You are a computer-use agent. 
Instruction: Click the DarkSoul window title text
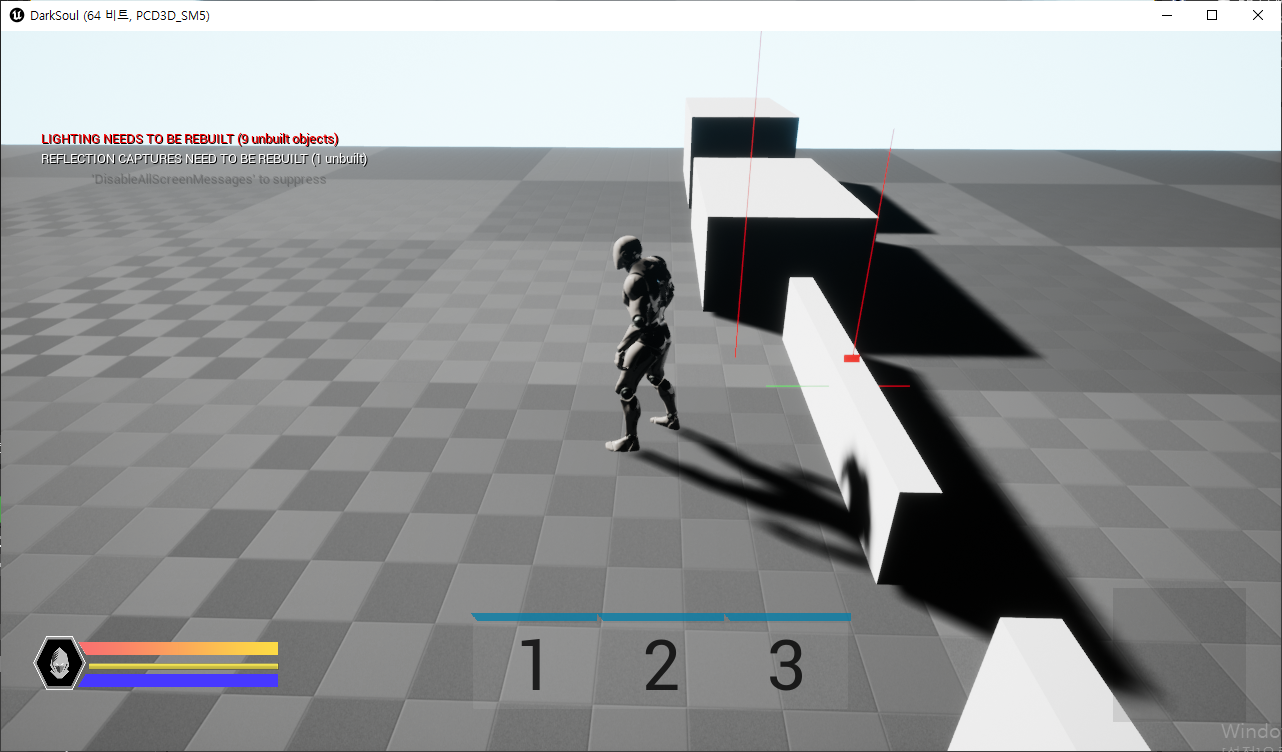pos(120,16)
